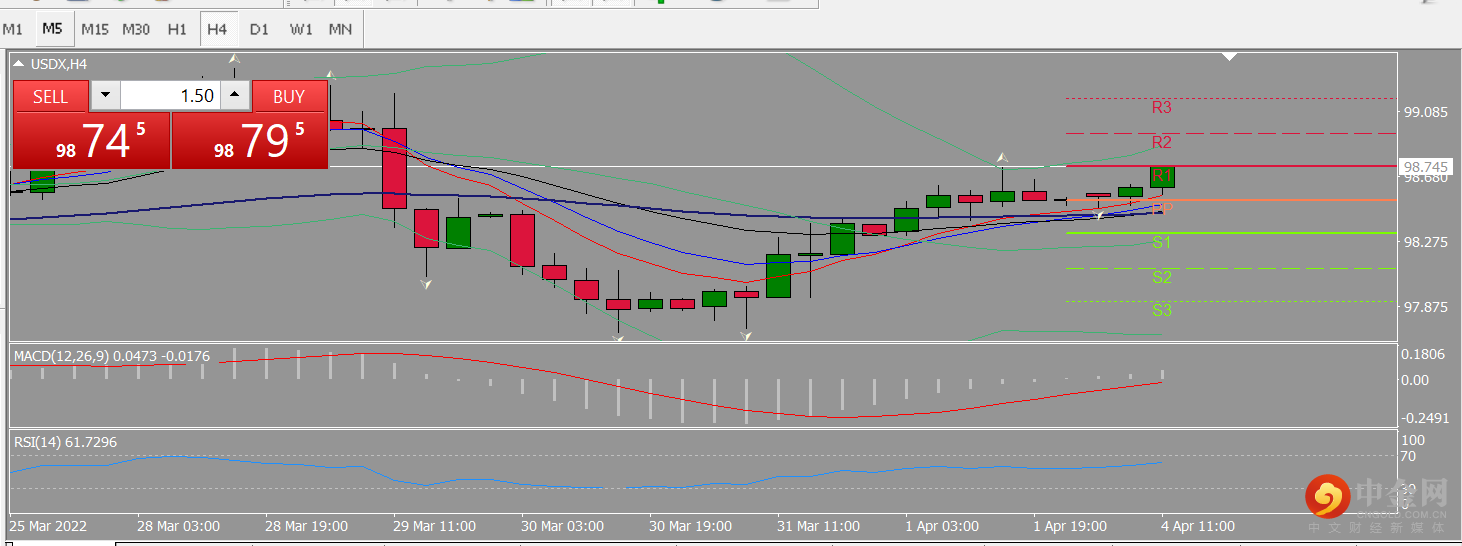Image resolution: width=1462 pixels, height=546 pixels.
Task: Click the R1 pivot level label
Action: pos(1161,176)
